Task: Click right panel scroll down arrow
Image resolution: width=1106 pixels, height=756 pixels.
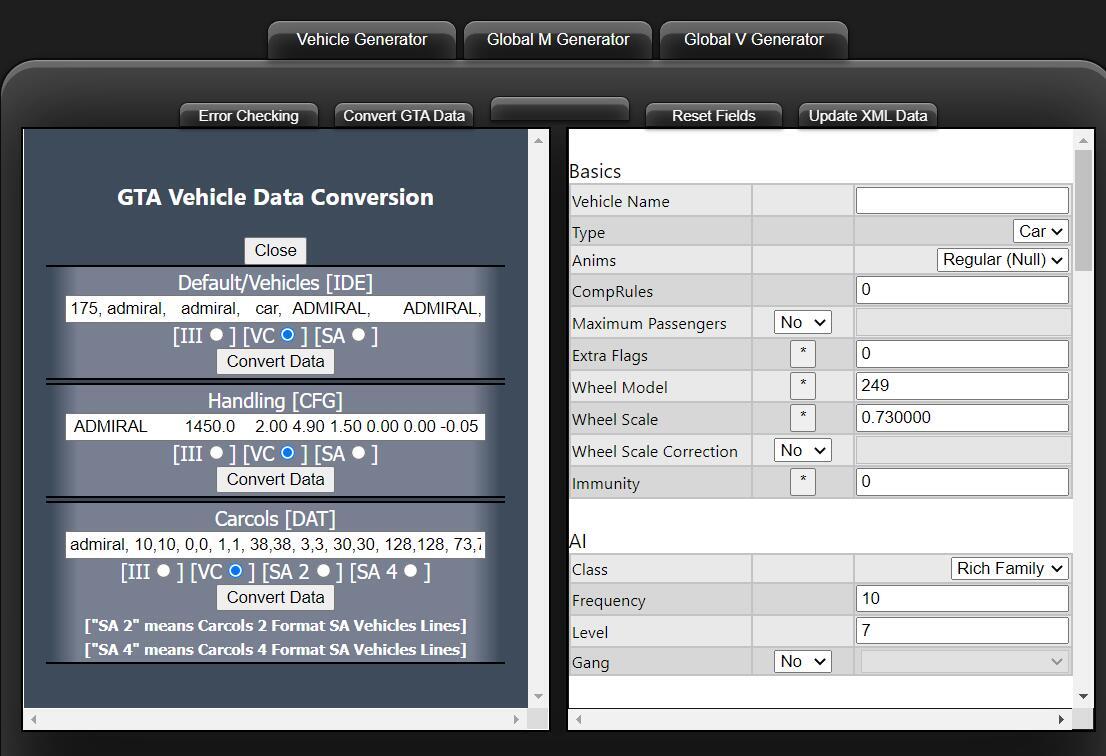Action: point(1083,696)
